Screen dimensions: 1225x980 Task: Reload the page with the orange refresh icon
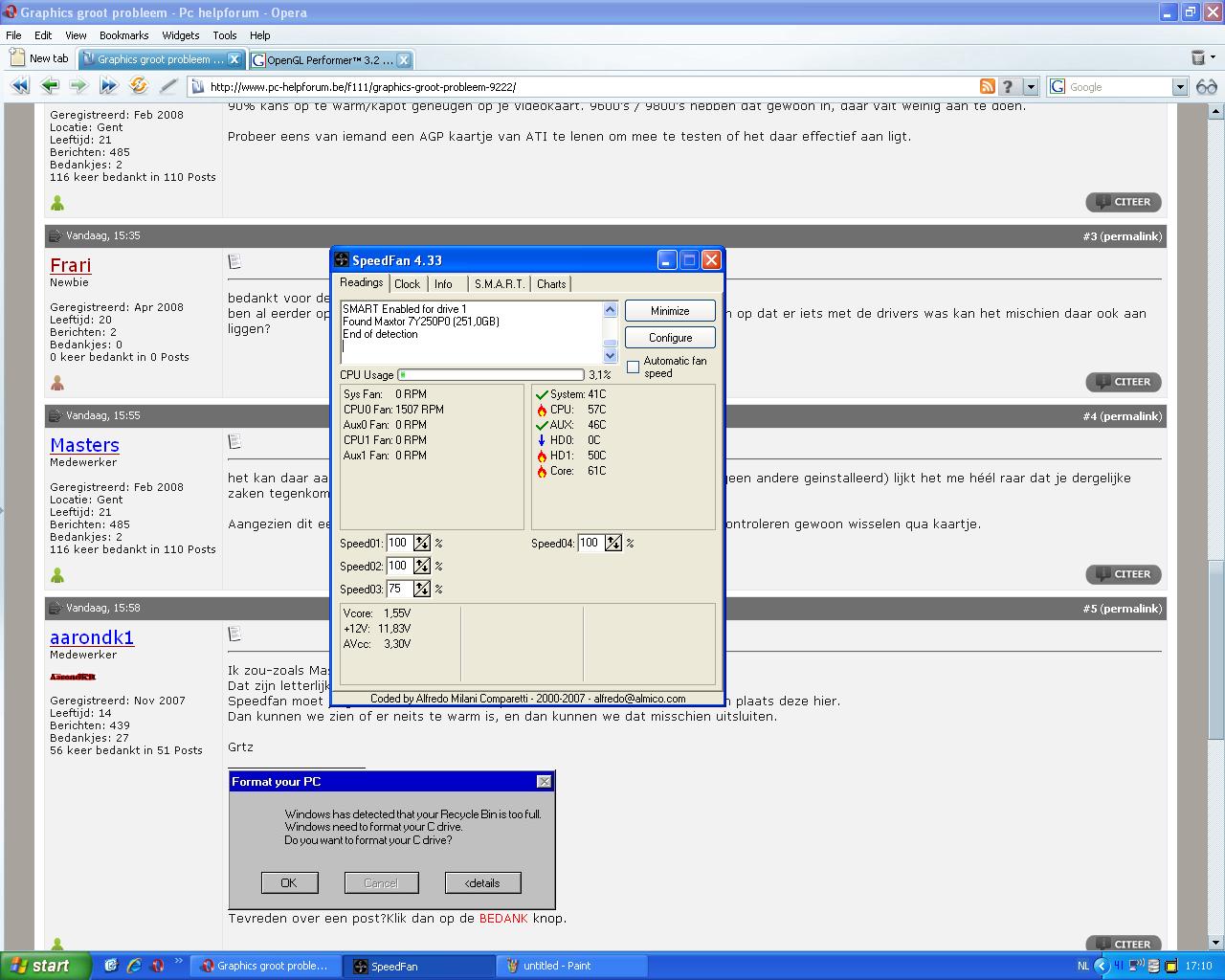click(139, 86)
